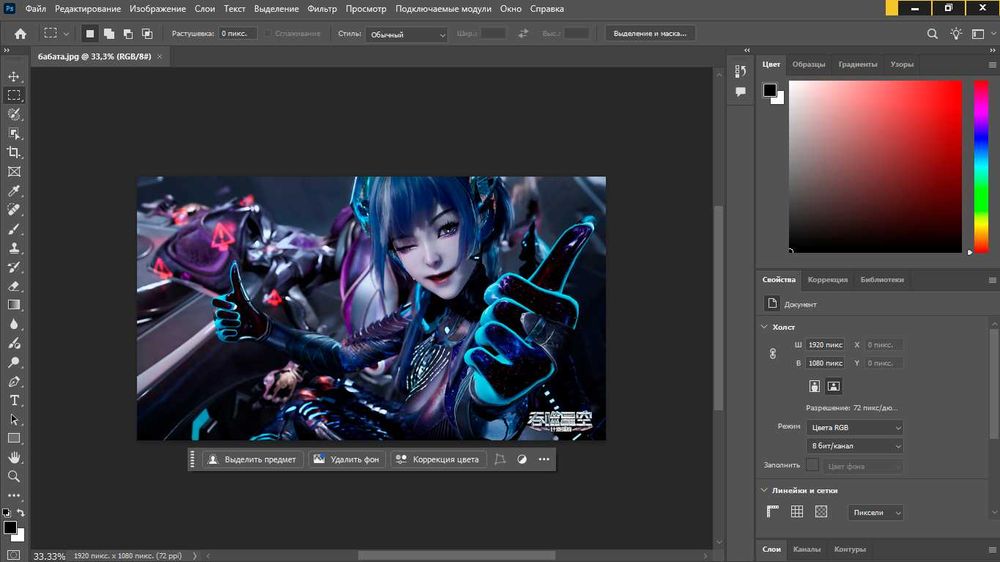Choose the Eraser tool
Image resolution: width=1000 pixels, height=562 pixels.
(14, 286)
